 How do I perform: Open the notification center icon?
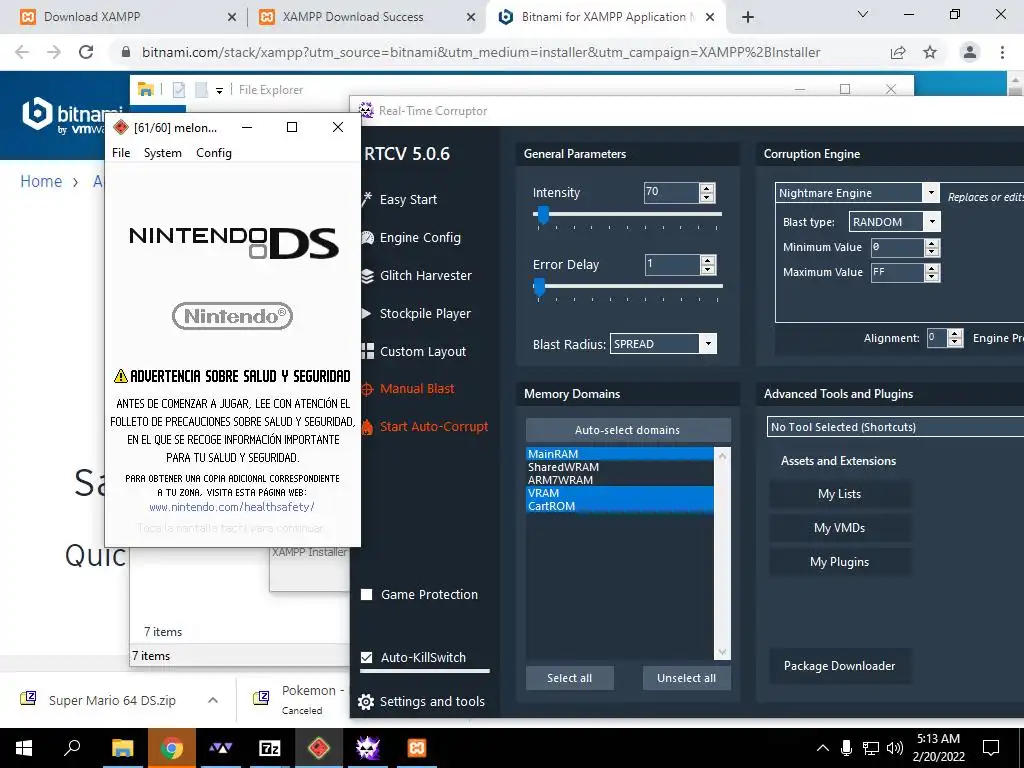pos(991,748)
